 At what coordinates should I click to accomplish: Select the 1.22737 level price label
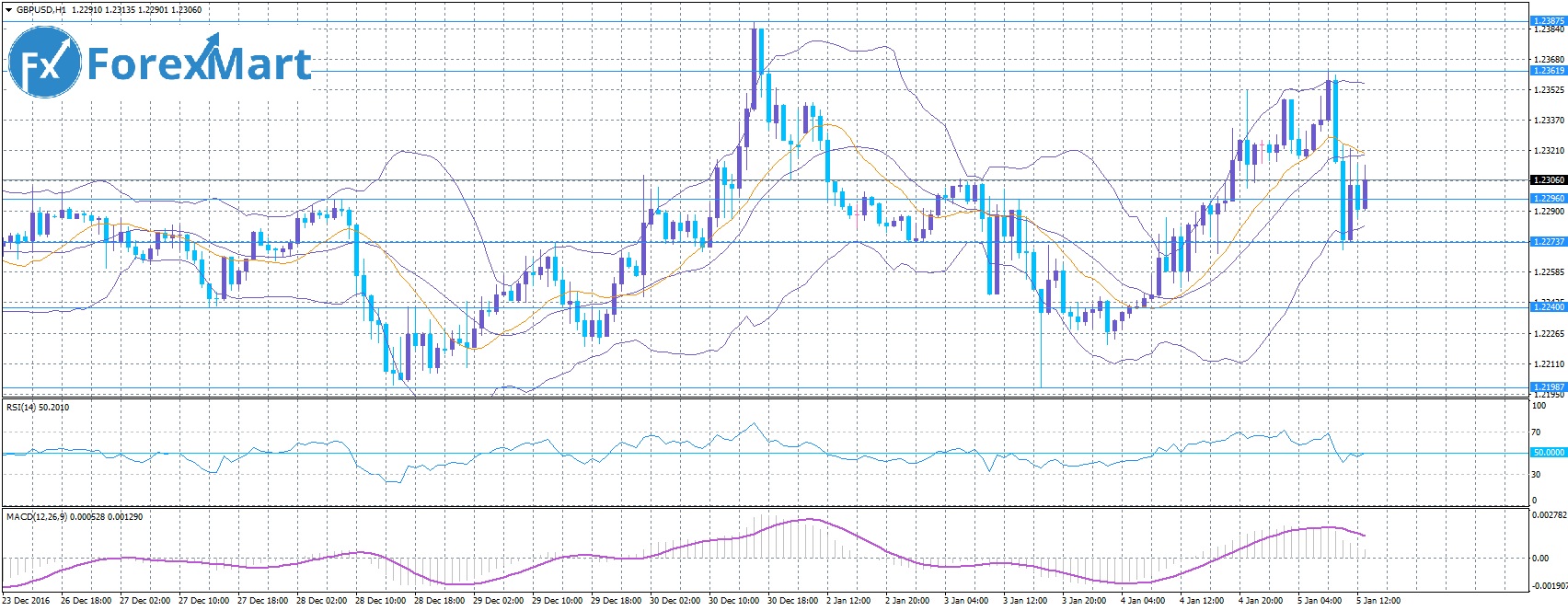pyautogui.click(x=1548, y=241)
